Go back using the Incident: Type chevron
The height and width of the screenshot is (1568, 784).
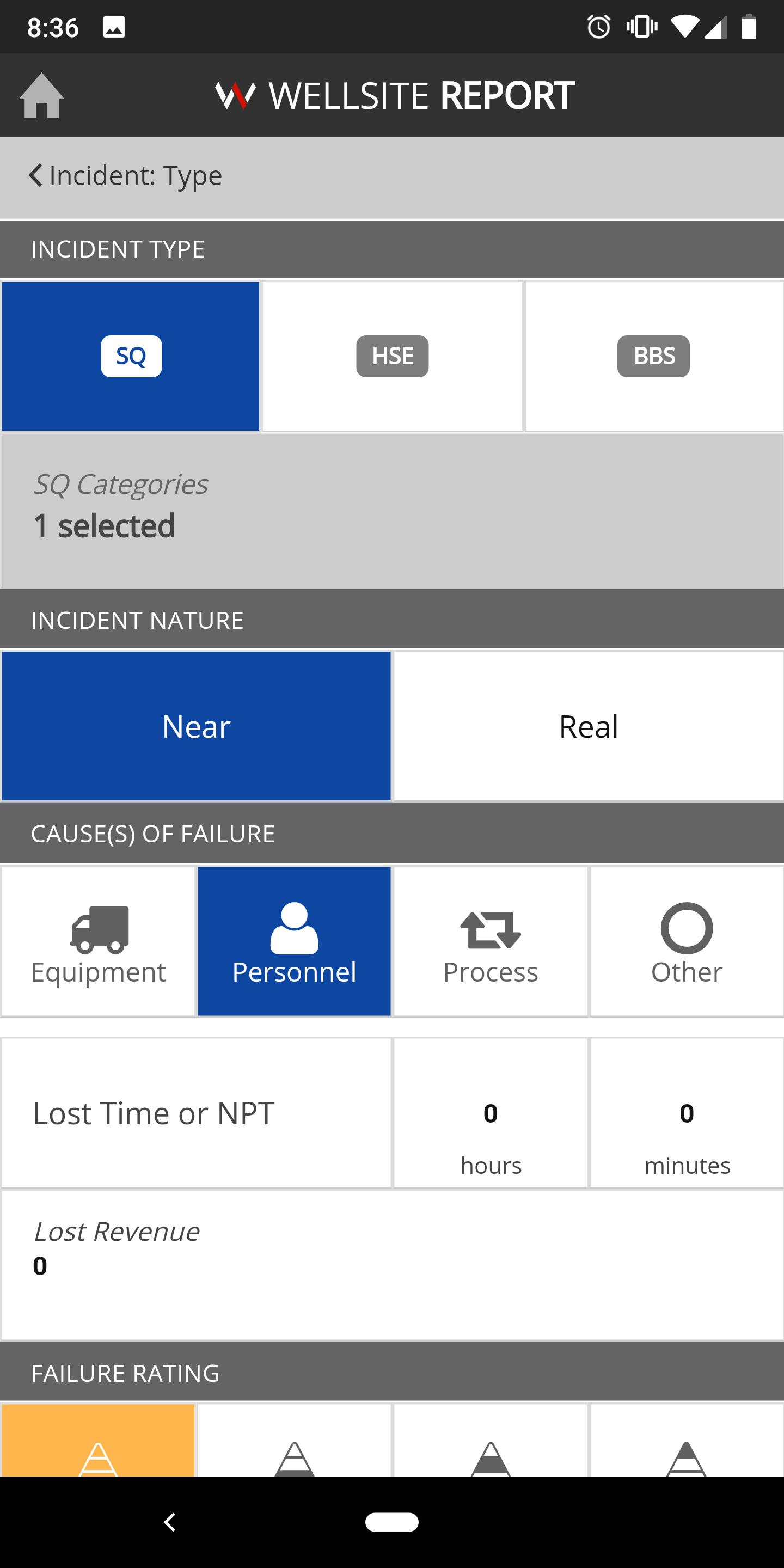pos(35,175)
